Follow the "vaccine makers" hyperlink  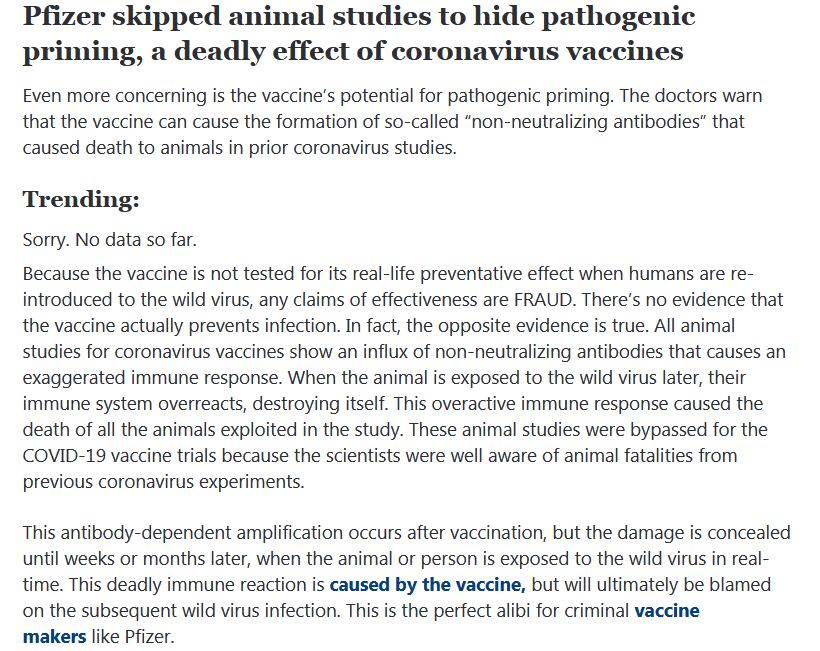click(x=666, y=610)
